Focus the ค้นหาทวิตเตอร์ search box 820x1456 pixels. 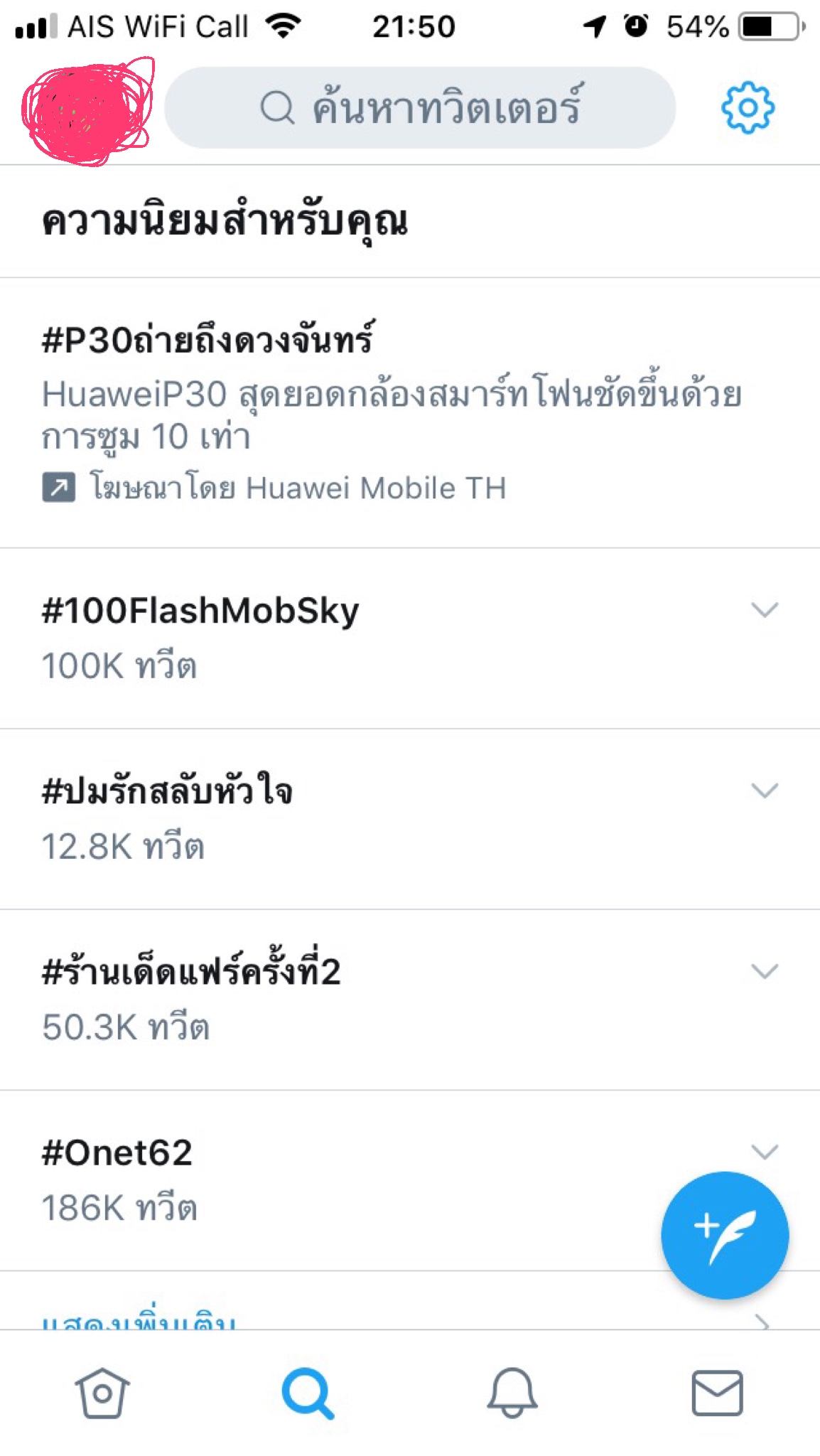[420, 108]
